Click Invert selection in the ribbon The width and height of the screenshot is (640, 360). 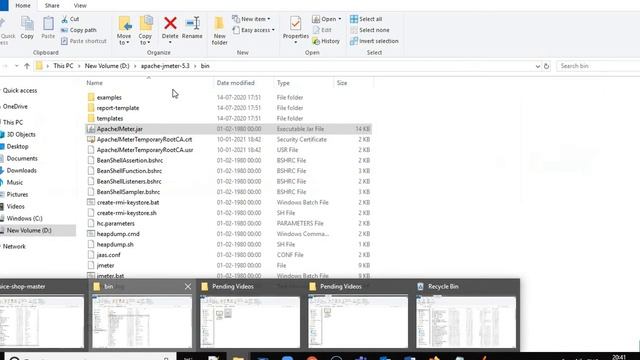tap(374, 41)
